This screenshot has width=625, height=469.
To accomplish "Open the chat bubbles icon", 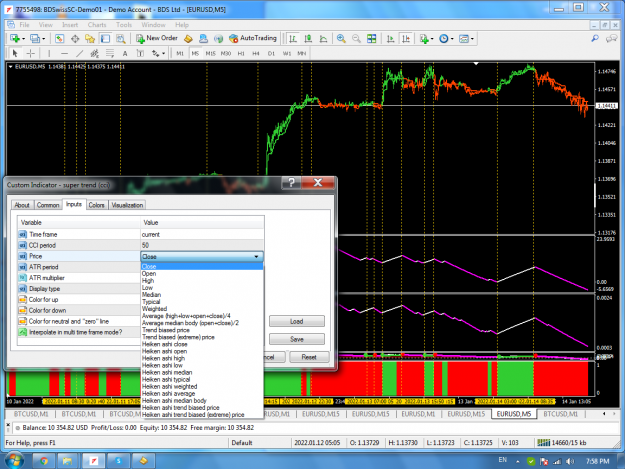I will (x=611, y=39).
